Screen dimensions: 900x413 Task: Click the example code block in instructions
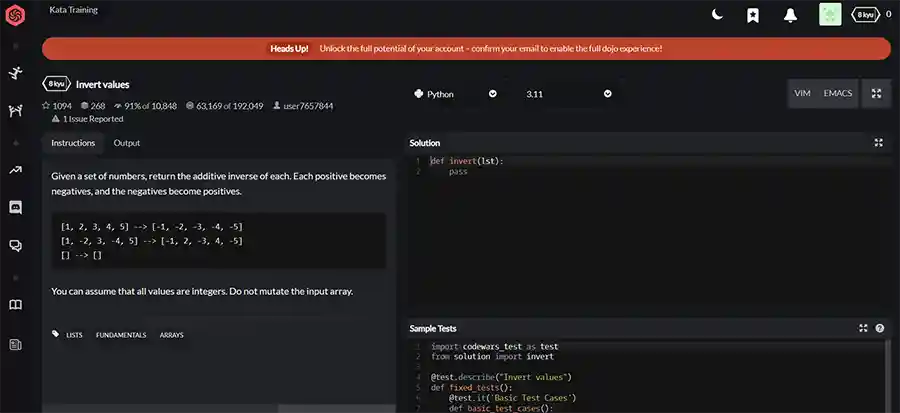coord(219,241)
